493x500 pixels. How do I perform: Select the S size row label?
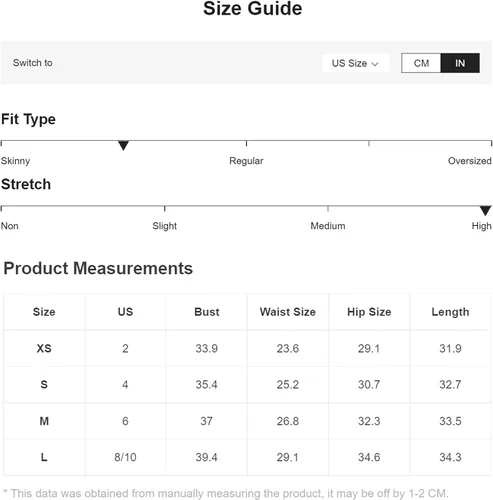pyautogui.click(x=44, y=385)
